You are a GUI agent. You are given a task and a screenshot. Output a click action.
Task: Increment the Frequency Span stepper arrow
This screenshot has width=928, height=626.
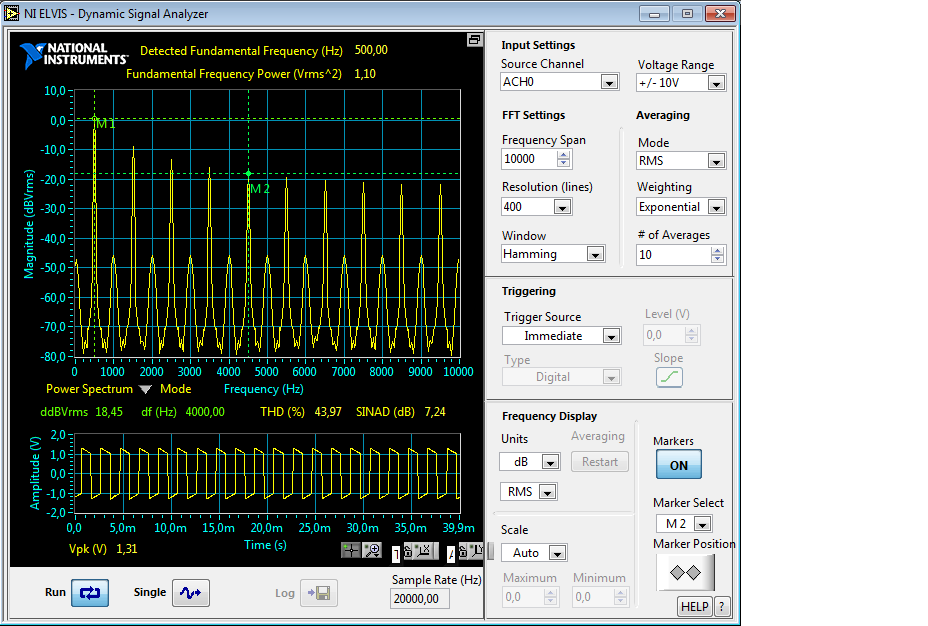pyautogui.click(x=563, y=155)
